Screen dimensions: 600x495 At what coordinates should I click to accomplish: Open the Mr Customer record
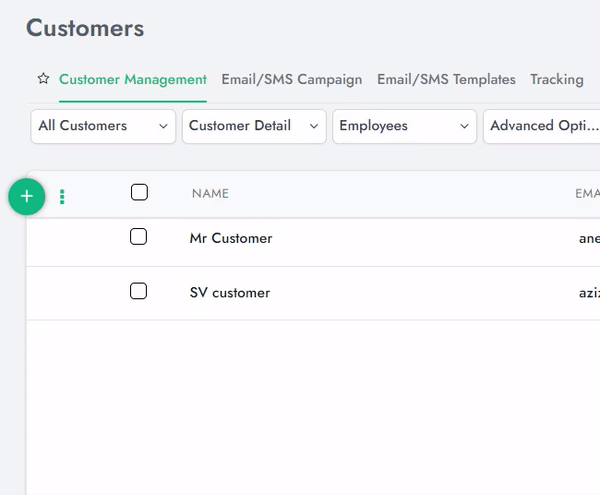pyautogui.click(x=230, y=238)
